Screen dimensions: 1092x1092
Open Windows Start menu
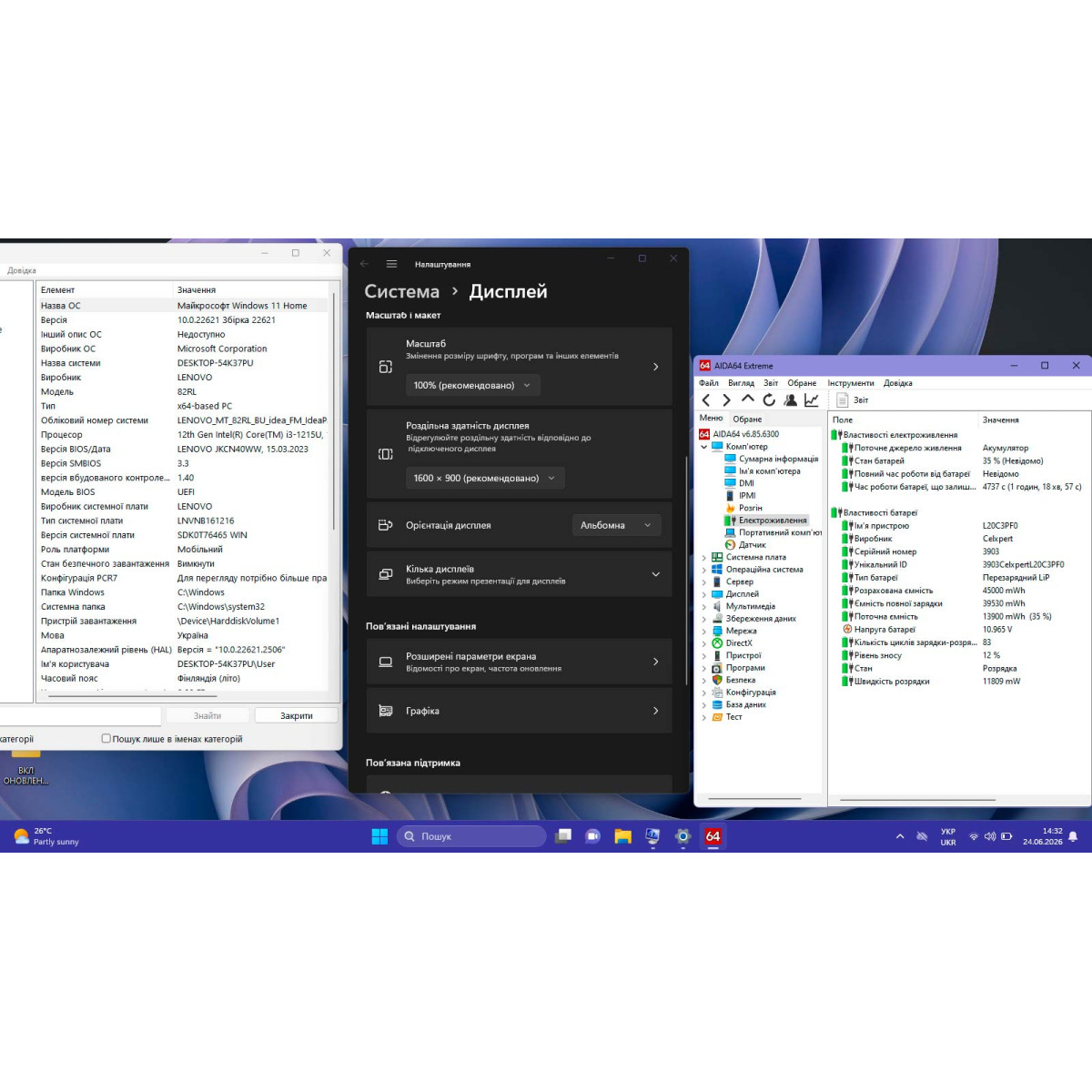(379, 836)
